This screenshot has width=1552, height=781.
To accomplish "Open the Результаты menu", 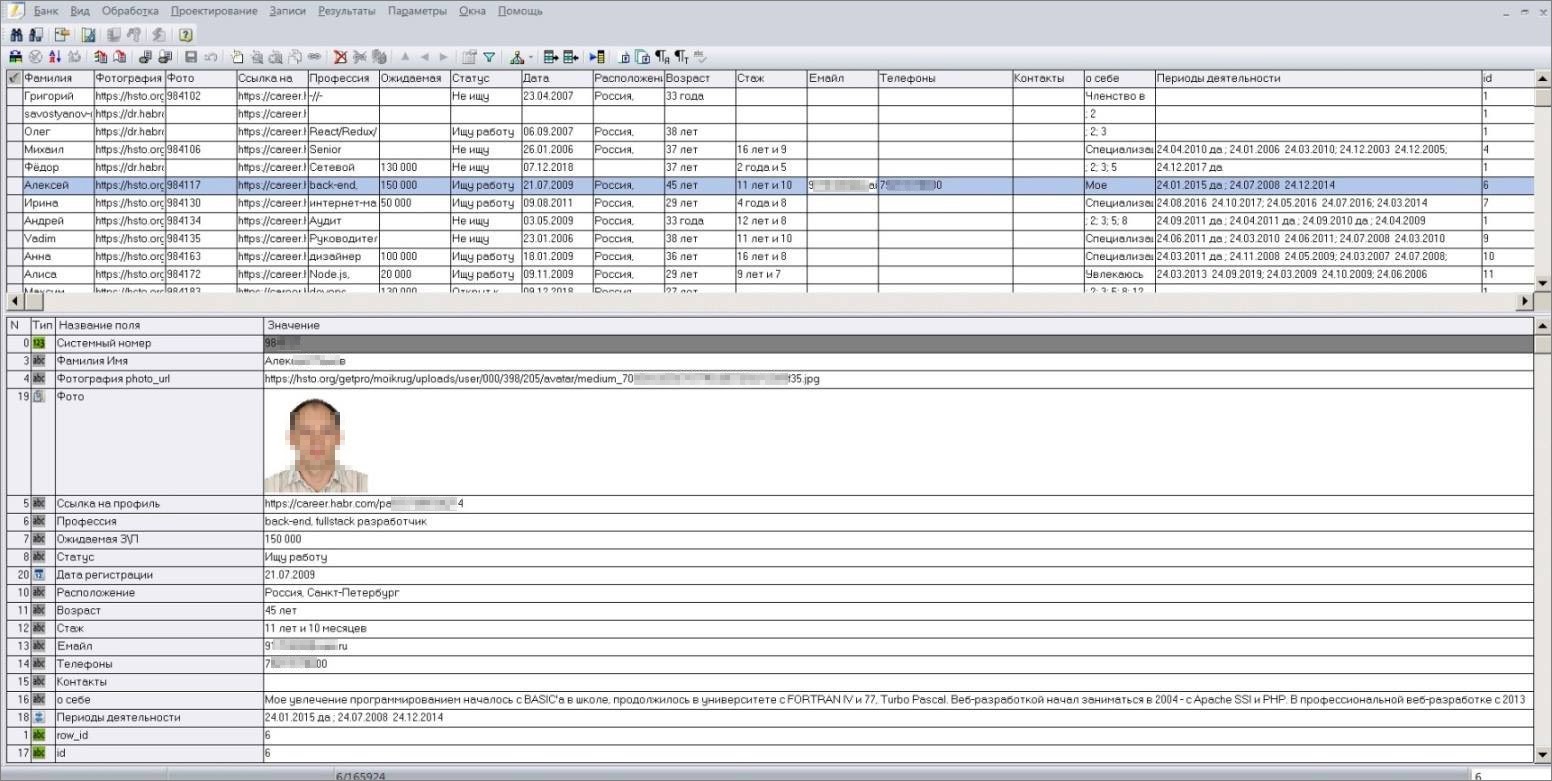I will [346, 11].
